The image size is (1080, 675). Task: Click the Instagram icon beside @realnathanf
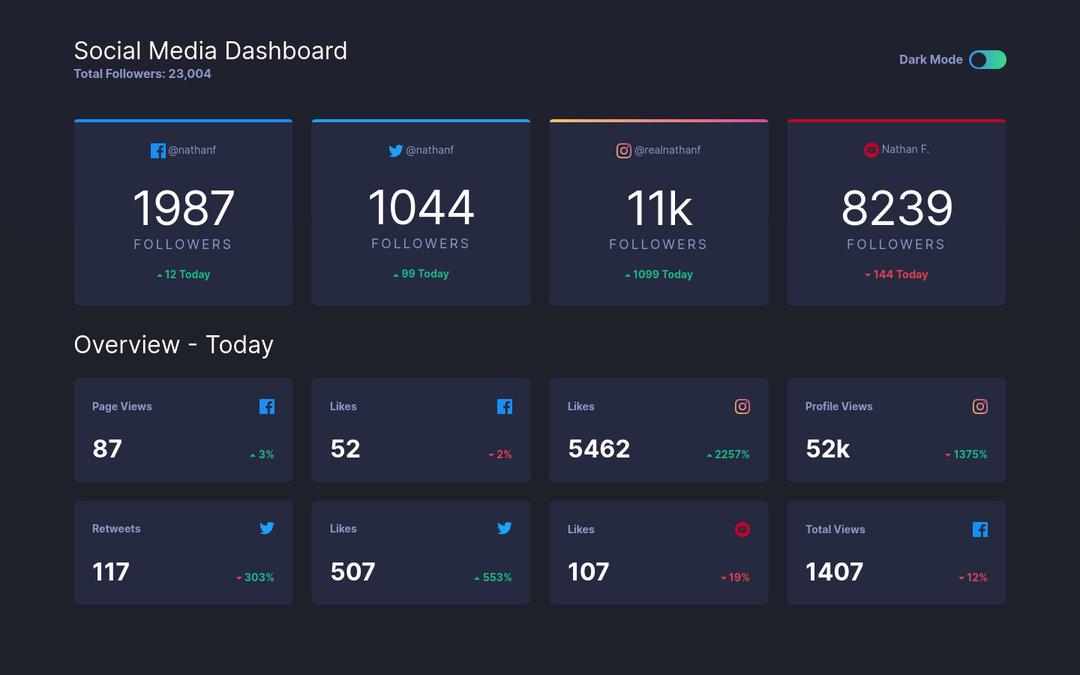tap(624, 151)
